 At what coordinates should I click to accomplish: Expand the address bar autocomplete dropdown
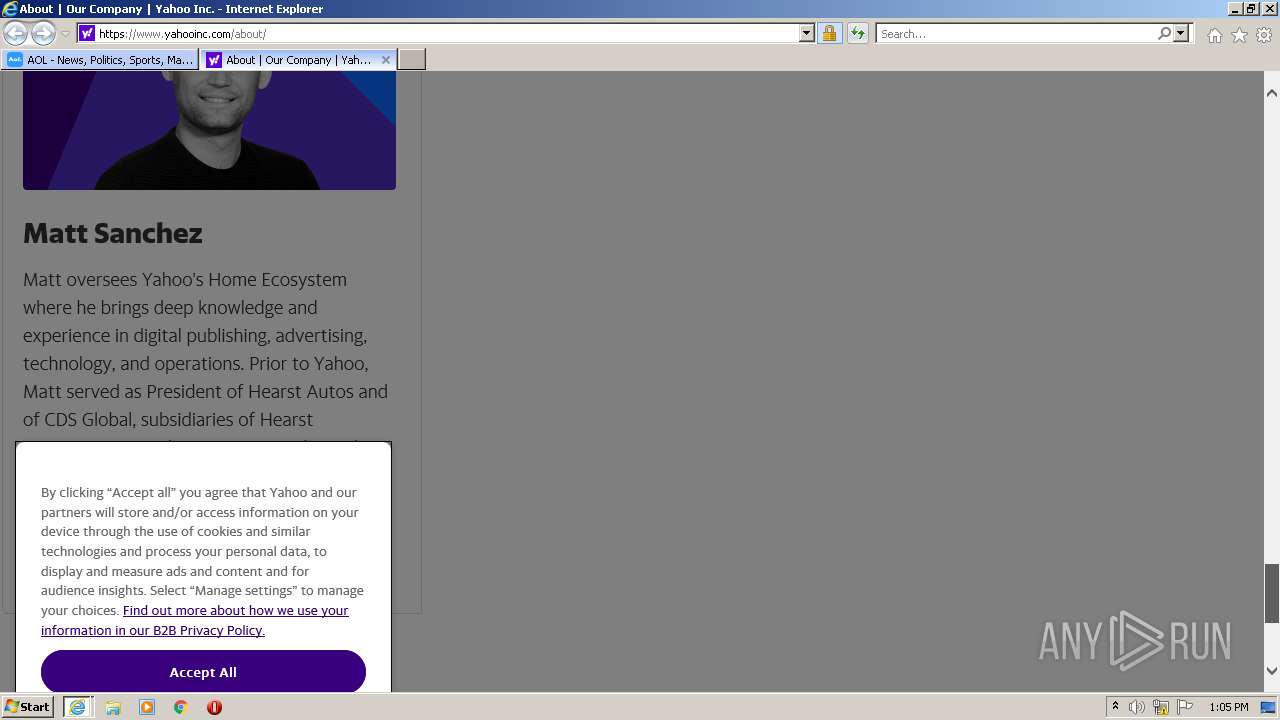[x=807, y=33]
